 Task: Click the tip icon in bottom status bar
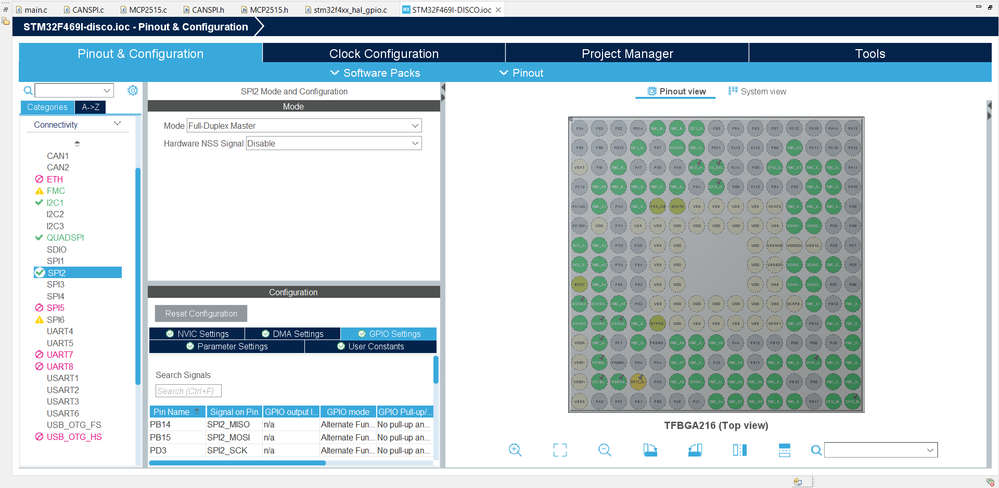[797, 482]
